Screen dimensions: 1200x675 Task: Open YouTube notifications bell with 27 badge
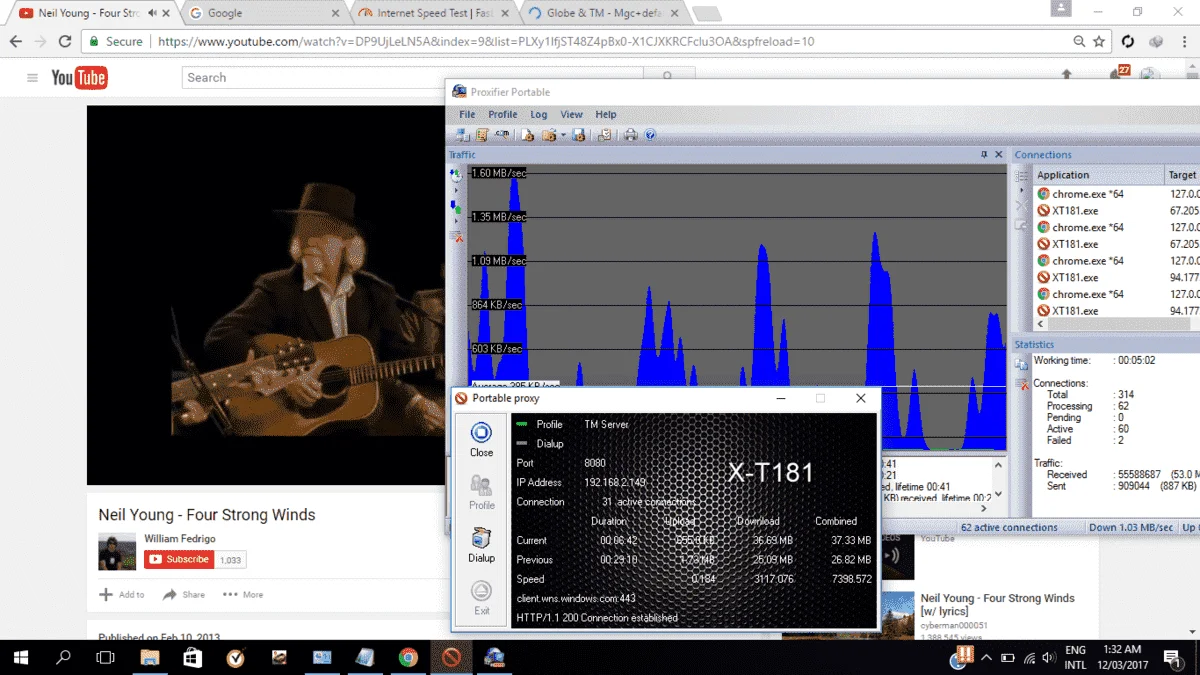click(1119, 73)
